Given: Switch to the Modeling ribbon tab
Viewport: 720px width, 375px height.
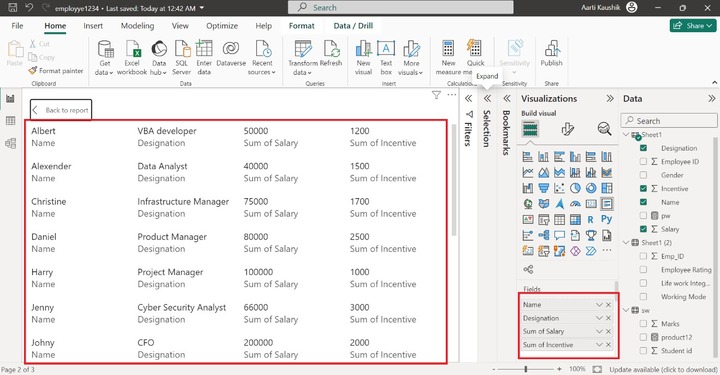Looking at the screenshot, I should click(137, 26).
